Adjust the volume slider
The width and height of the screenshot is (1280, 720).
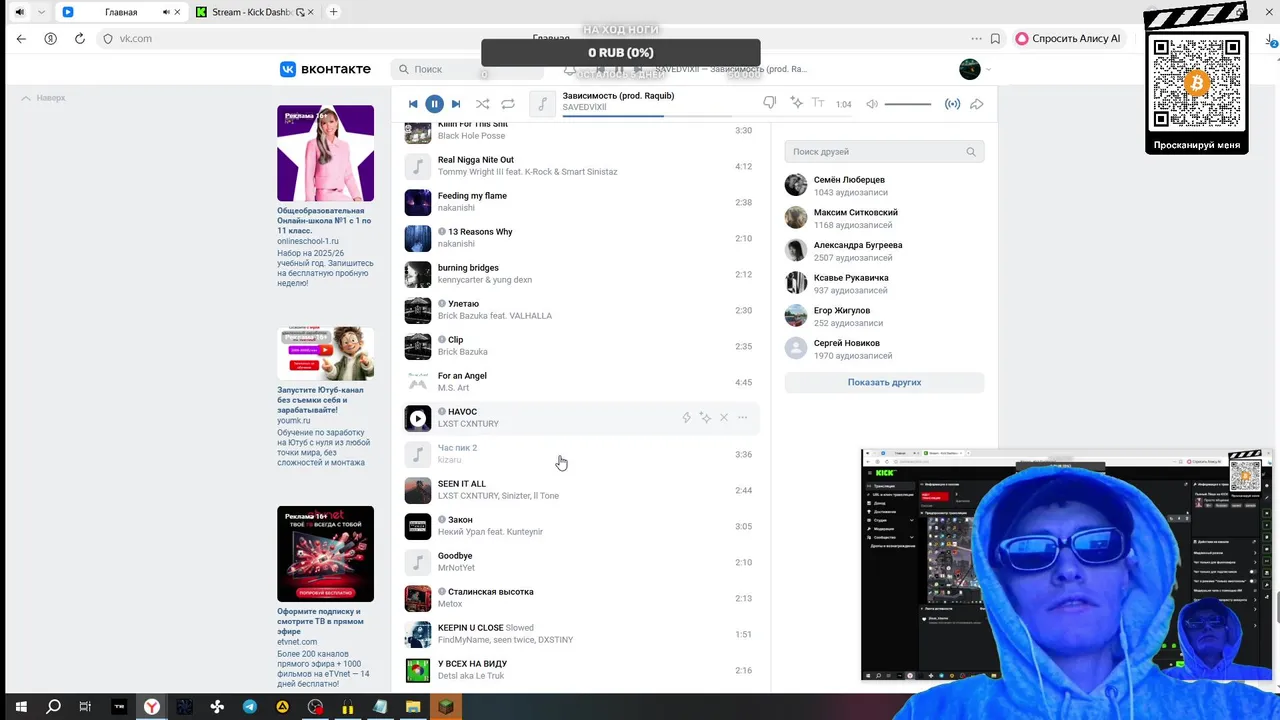[907, 104]
